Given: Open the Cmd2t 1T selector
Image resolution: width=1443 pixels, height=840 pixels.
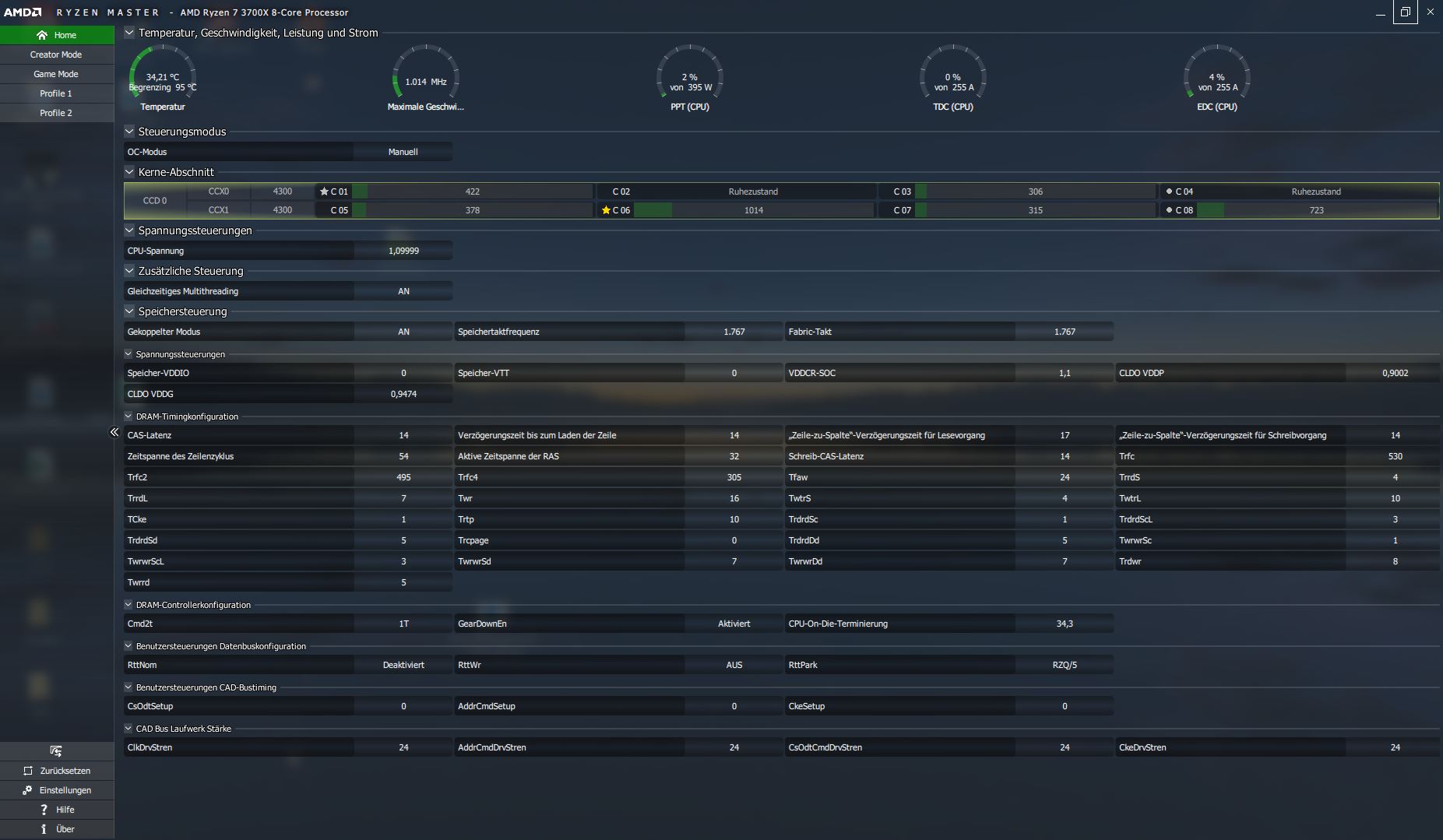Looking at the screenshot, I should [x=403, y=624].
